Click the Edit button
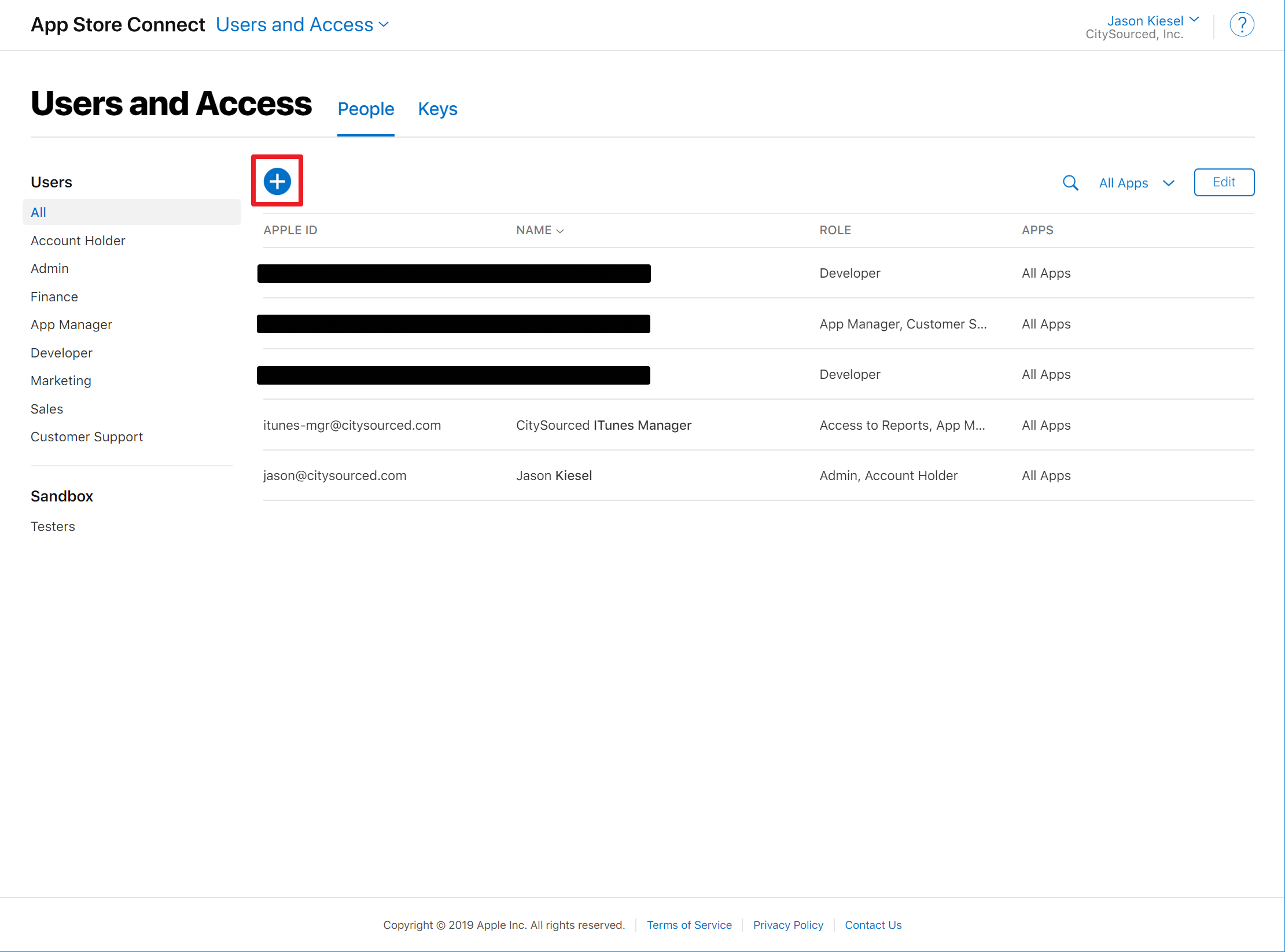This screenshot has width=1285, height=952. click(x=1224, y=182)
